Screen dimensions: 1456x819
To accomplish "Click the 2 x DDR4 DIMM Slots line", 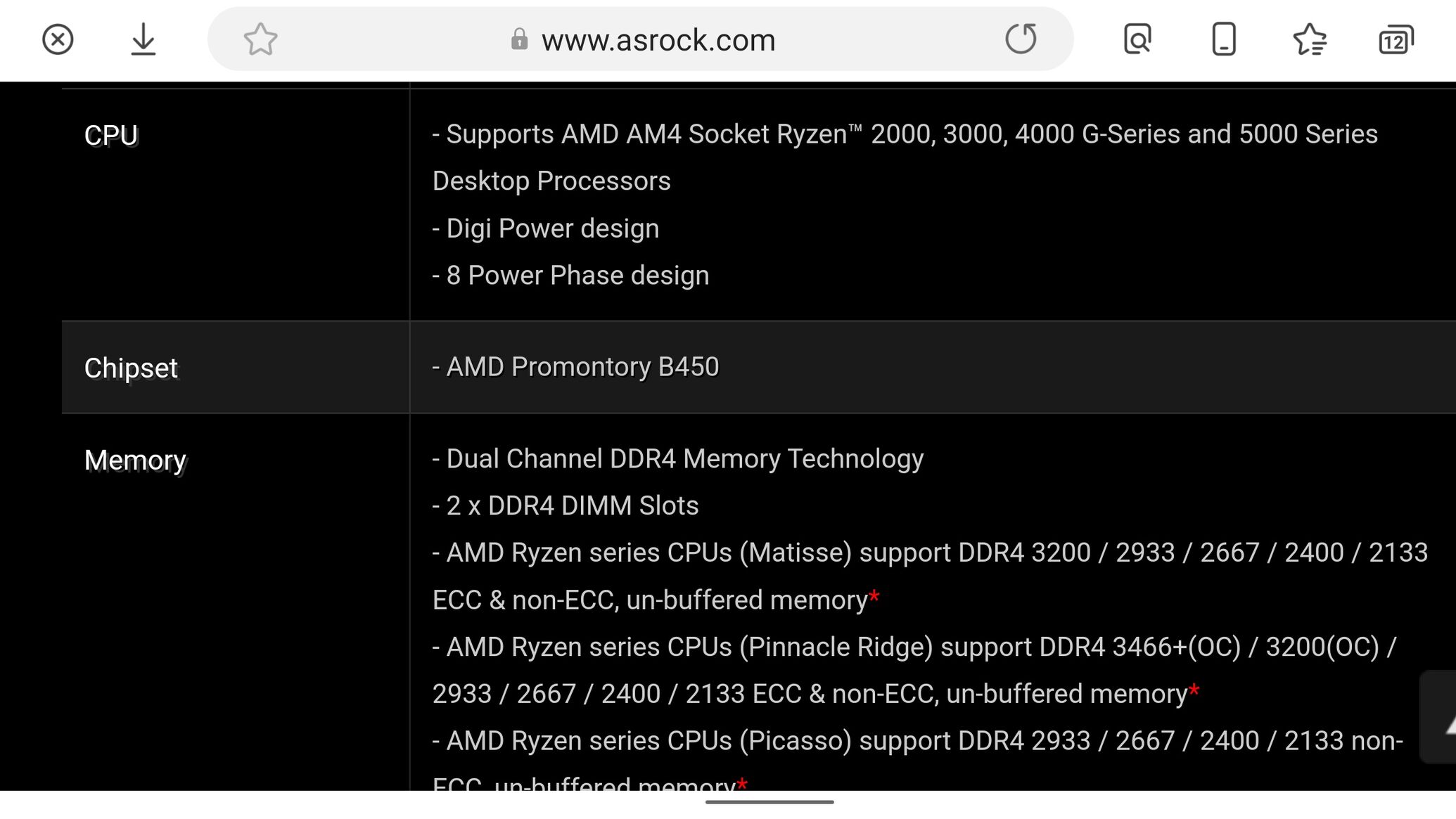I will (x=566, y=506).
